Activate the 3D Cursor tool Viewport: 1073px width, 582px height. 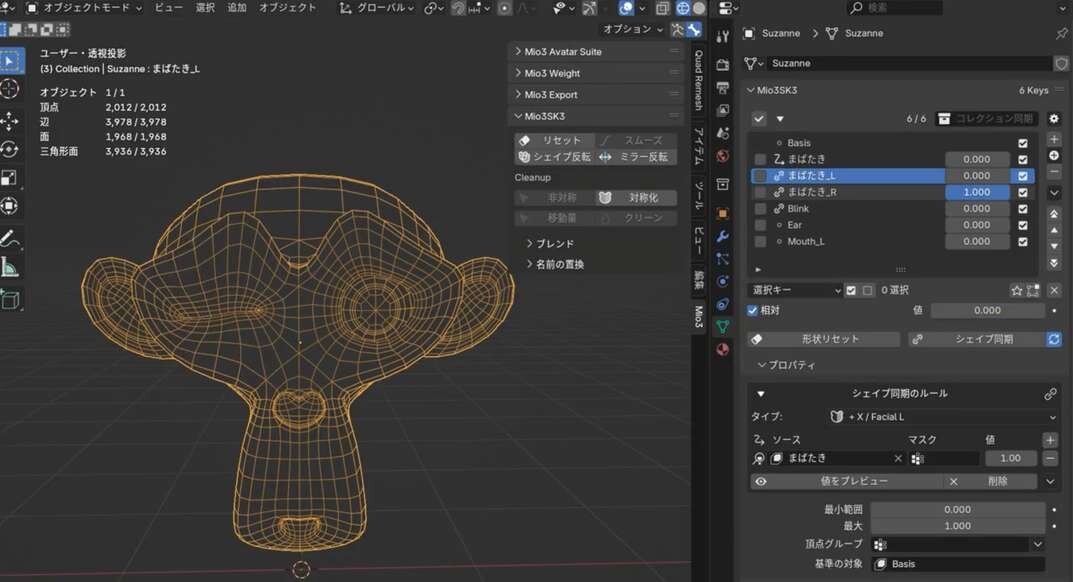point(10,89)
